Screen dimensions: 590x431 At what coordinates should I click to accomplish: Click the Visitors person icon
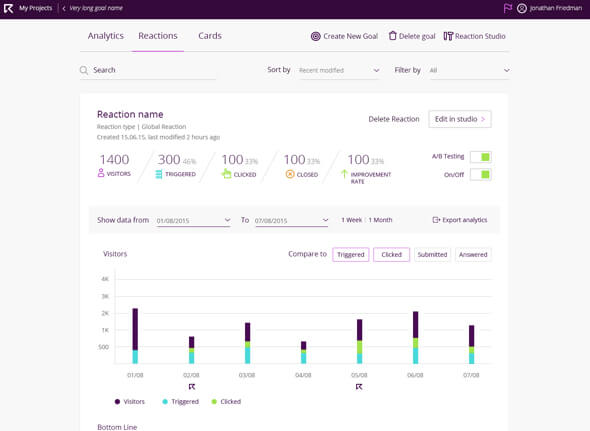click(101, 173)
